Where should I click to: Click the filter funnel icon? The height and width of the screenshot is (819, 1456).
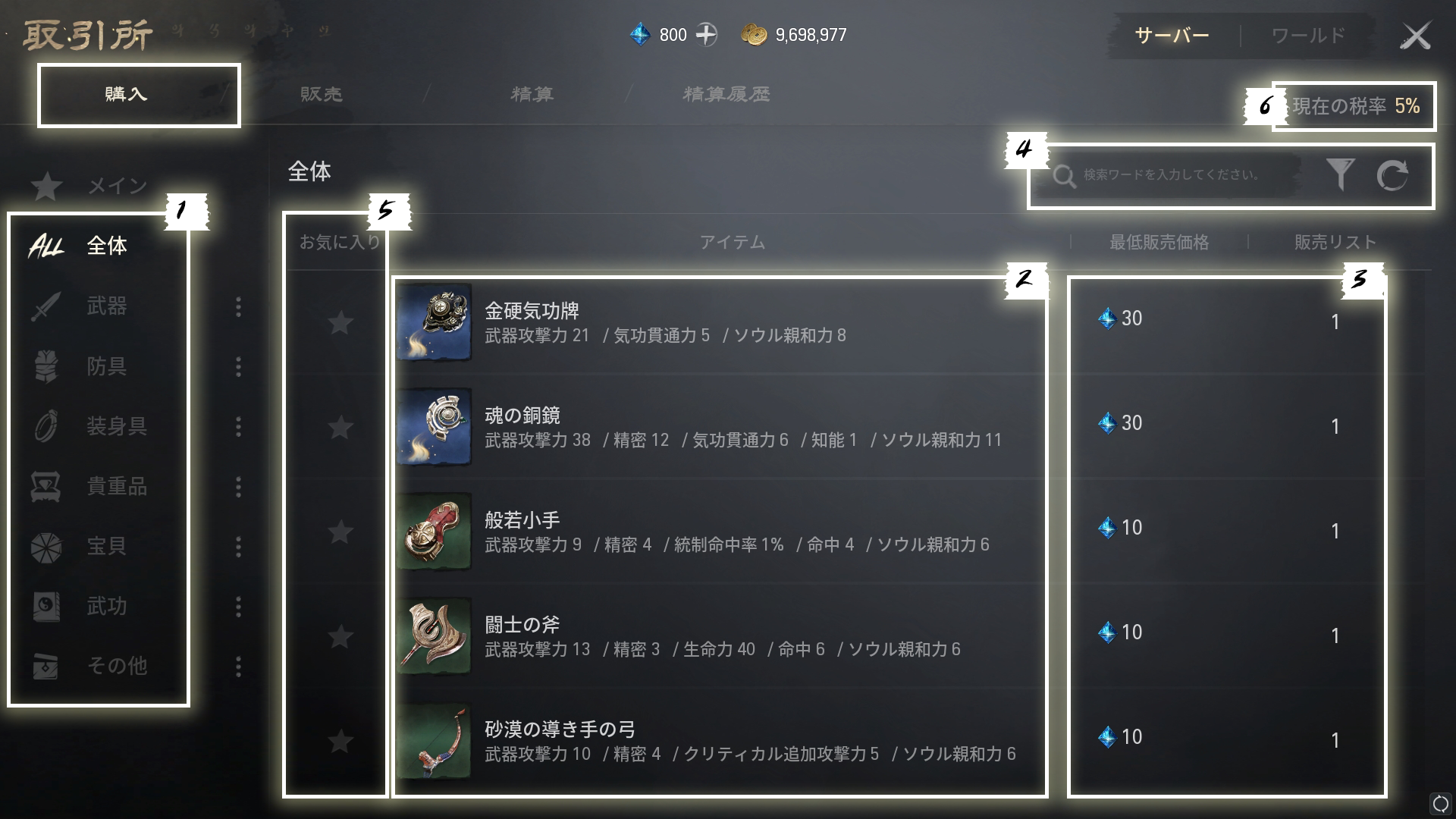[1340, 174]
